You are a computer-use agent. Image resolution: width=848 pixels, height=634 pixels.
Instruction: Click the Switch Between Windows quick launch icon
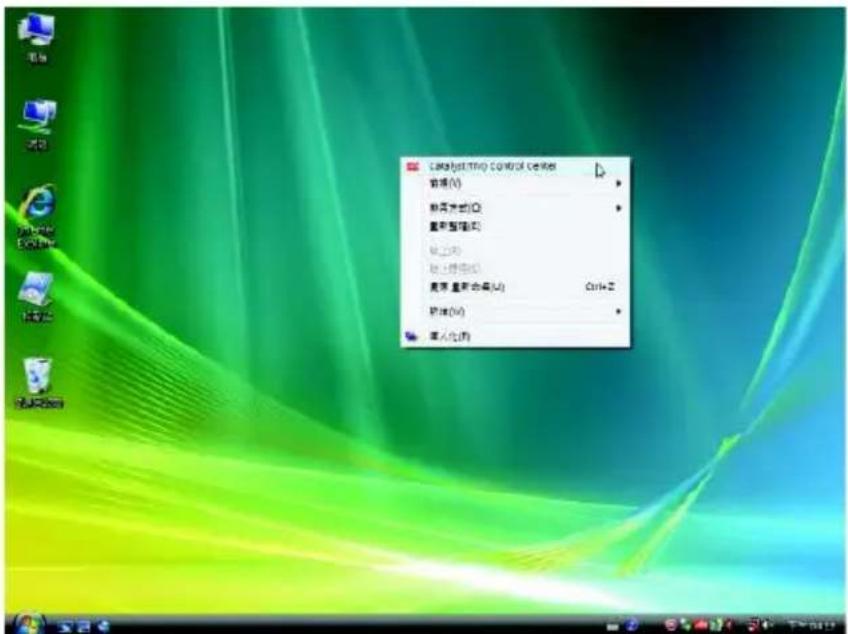(84, 626)
